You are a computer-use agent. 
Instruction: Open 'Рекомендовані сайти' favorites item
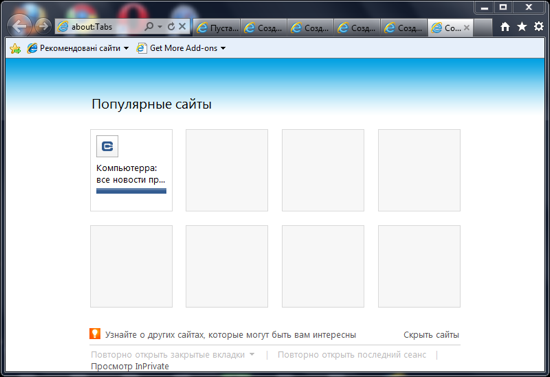[74, 48]
